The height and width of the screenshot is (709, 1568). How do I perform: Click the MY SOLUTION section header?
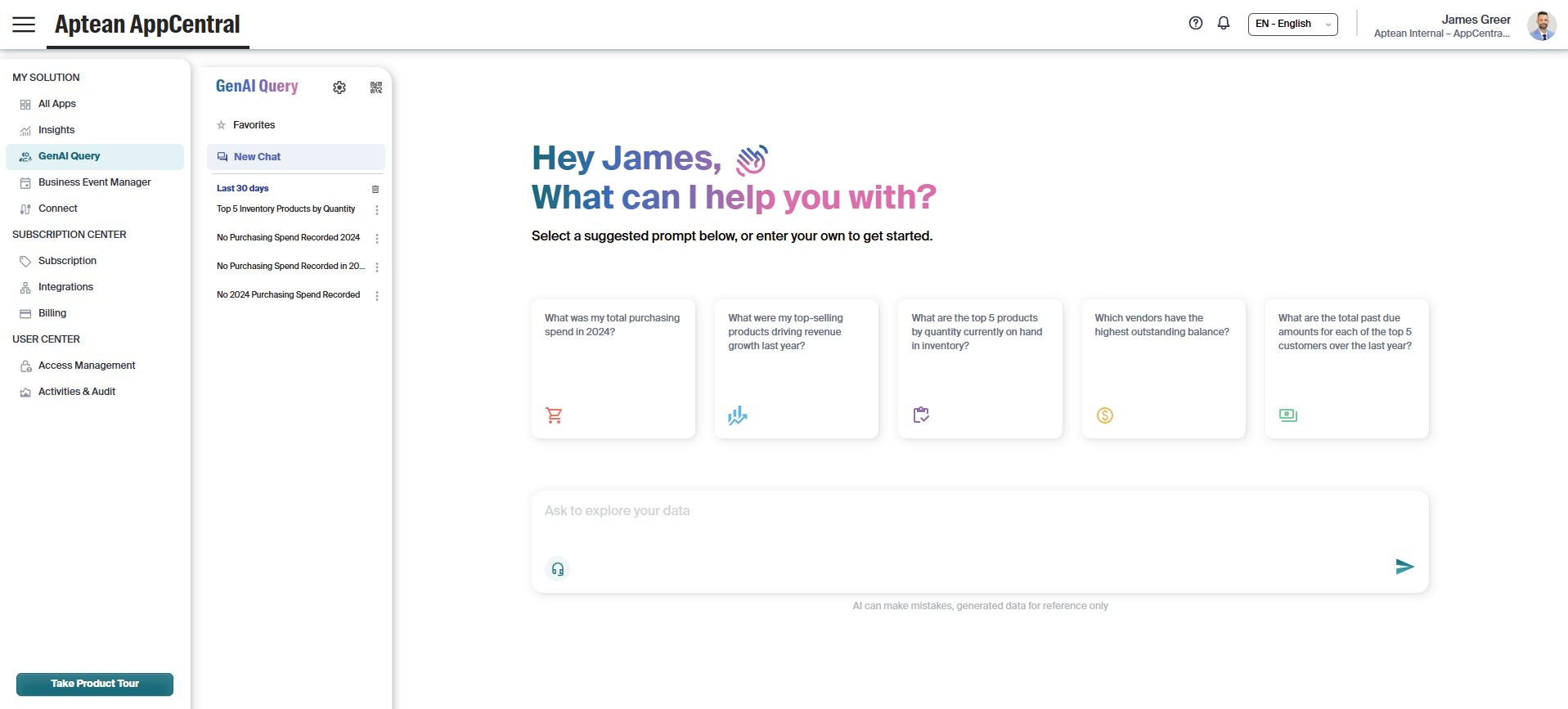pyautogui.click(x=46, y=78)
